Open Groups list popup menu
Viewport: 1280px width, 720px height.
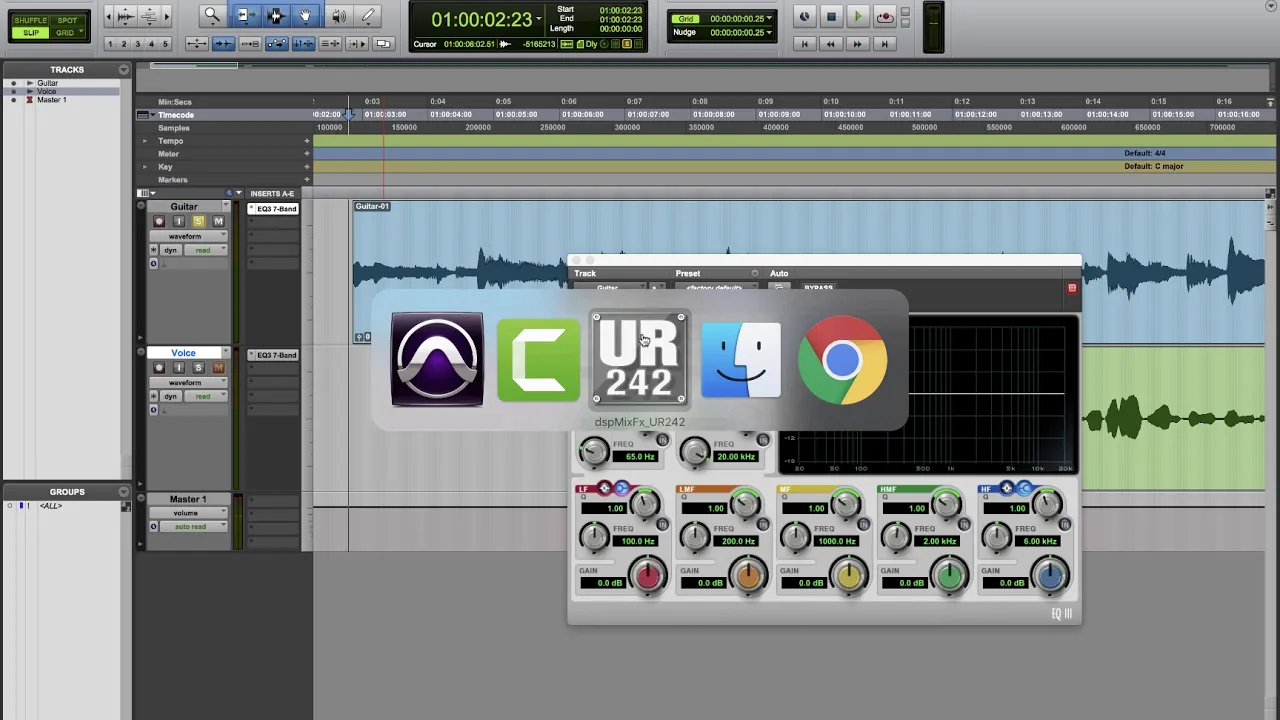(124, 491)
